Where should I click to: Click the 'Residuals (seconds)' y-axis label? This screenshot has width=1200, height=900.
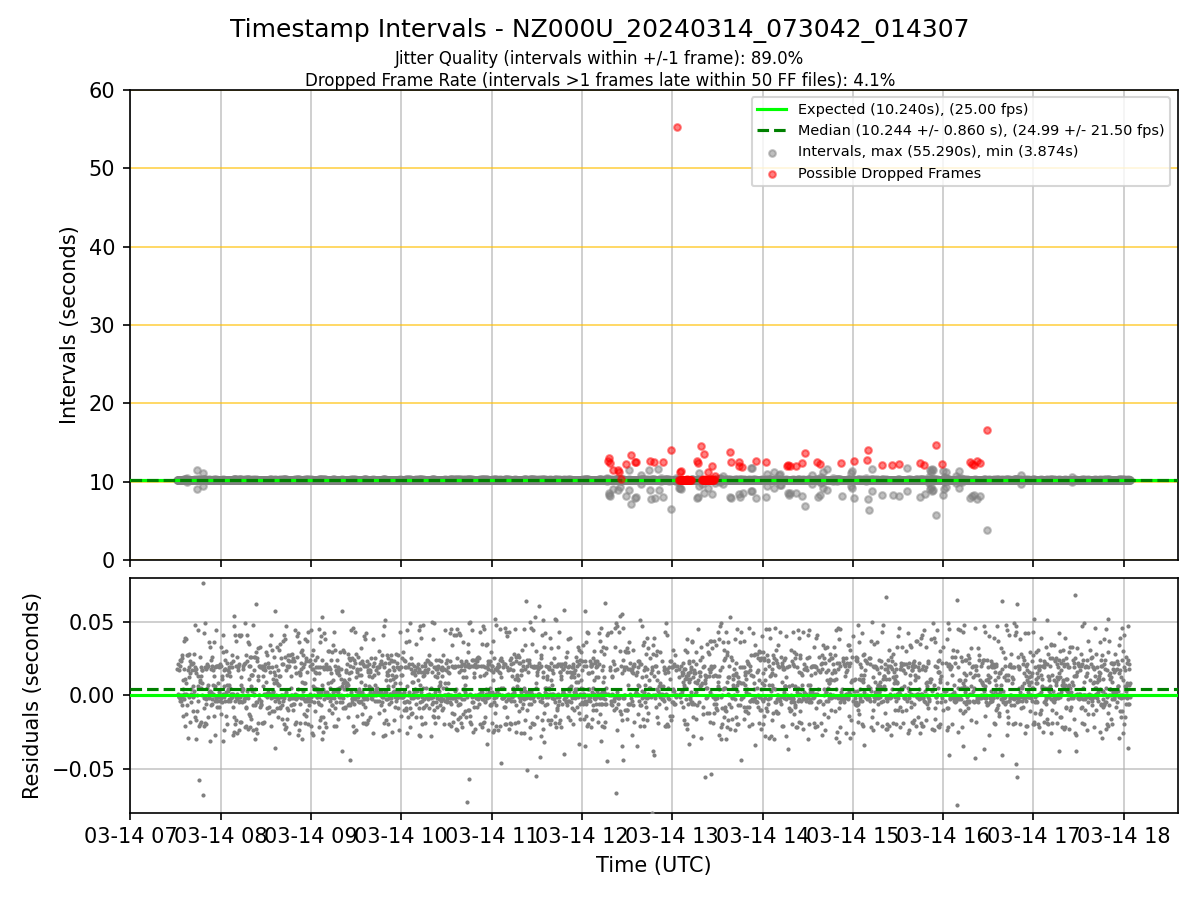32,696
